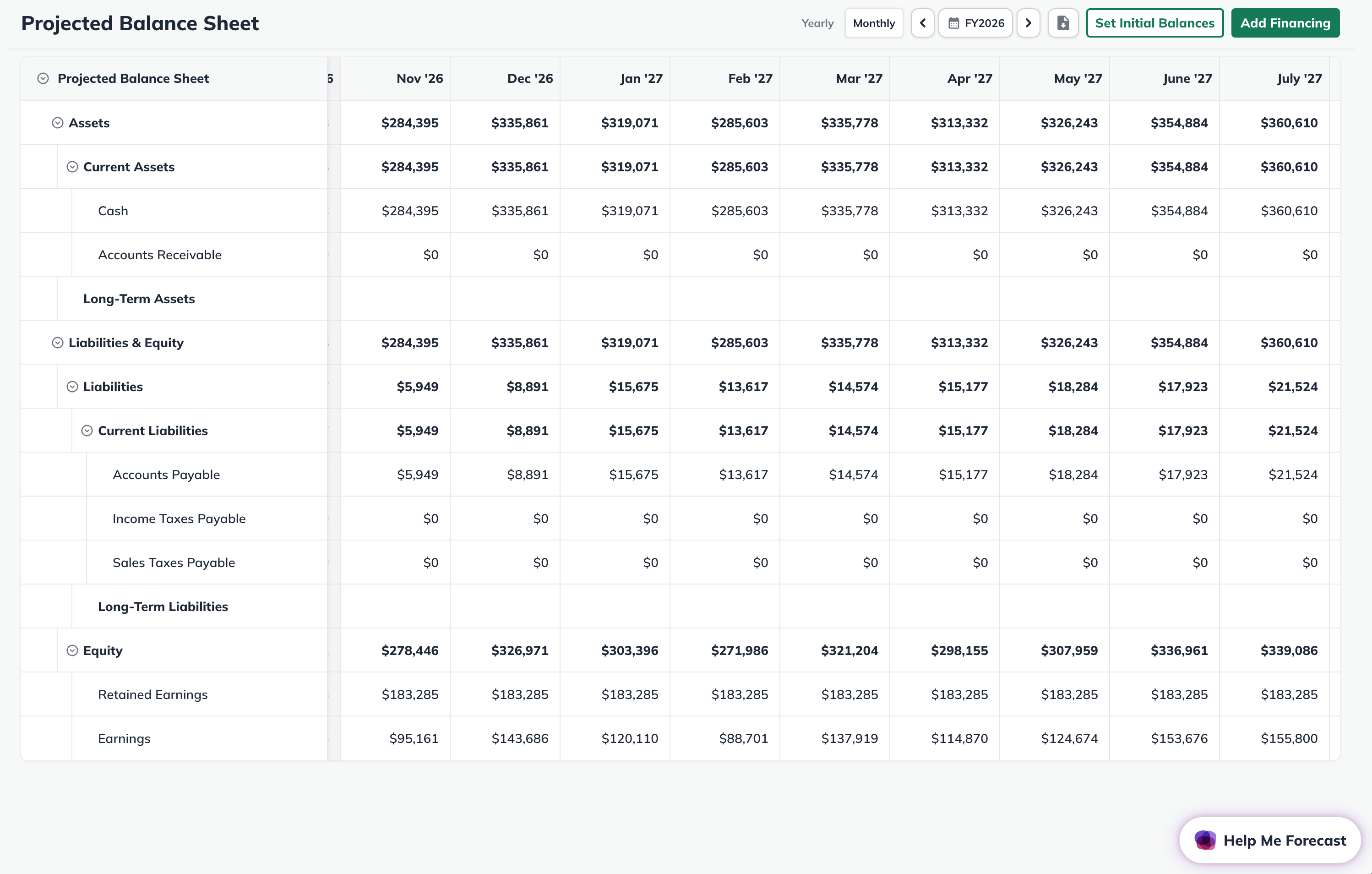The image size is (1372, 874).
Task: Switch to Yearly view
Action: click(817, 23)
